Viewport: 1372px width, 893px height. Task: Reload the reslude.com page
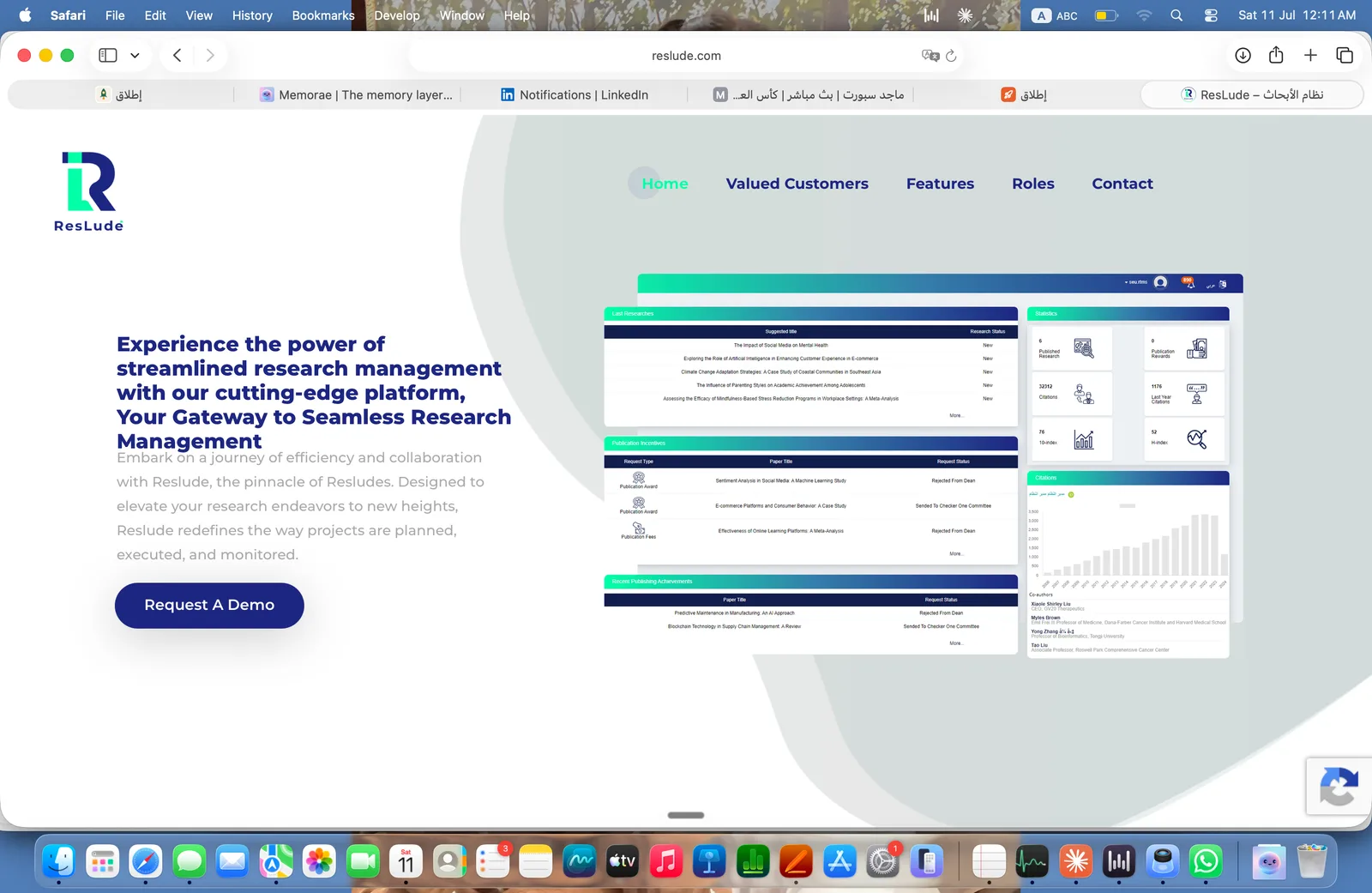pos(951,56)
